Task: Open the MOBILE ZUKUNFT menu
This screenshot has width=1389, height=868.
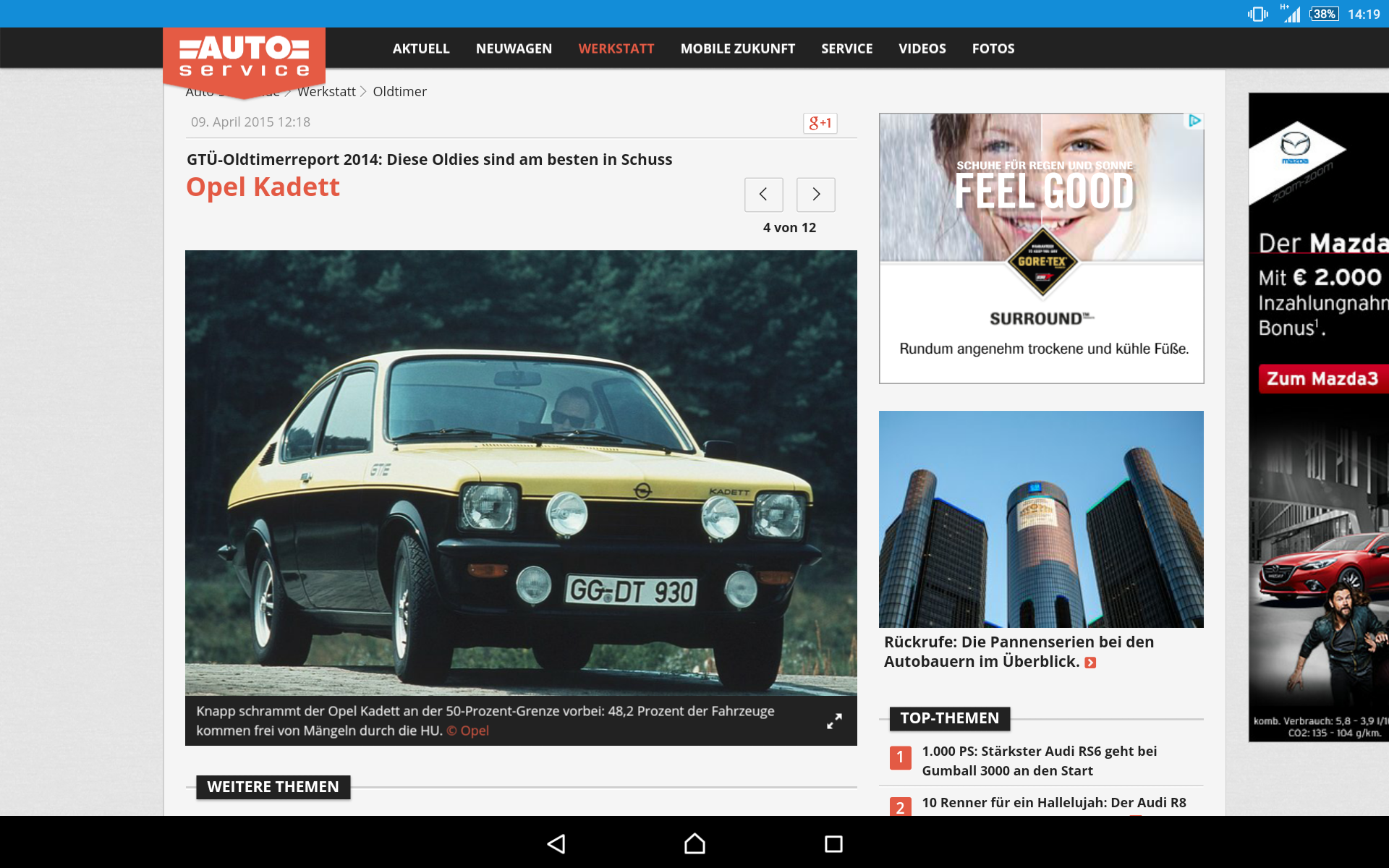Action: click(738, 48)
